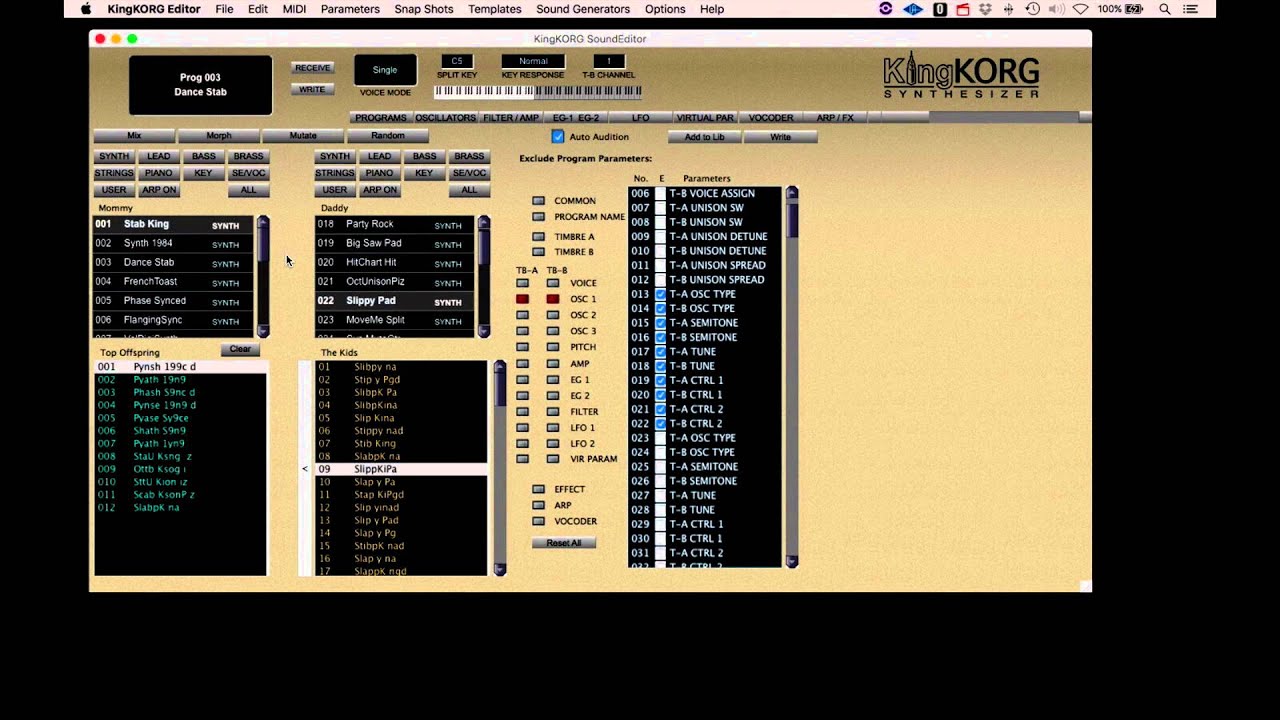Click the Dropbox menu bar icon
The height and width of the screenshot is (720, 1280).
(x=986, y=9)
